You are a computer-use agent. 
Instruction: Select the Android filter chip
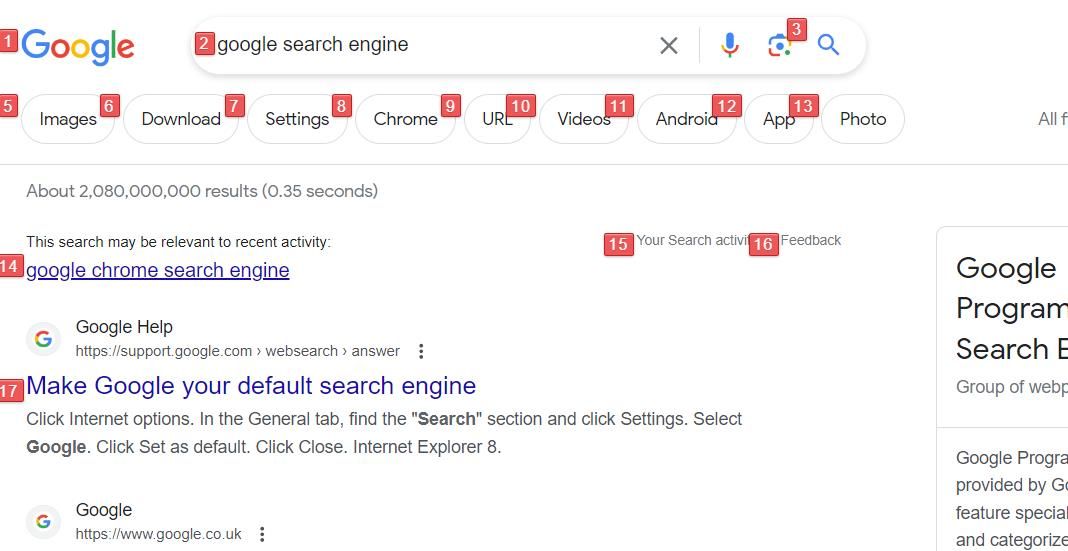pos(686,119)
